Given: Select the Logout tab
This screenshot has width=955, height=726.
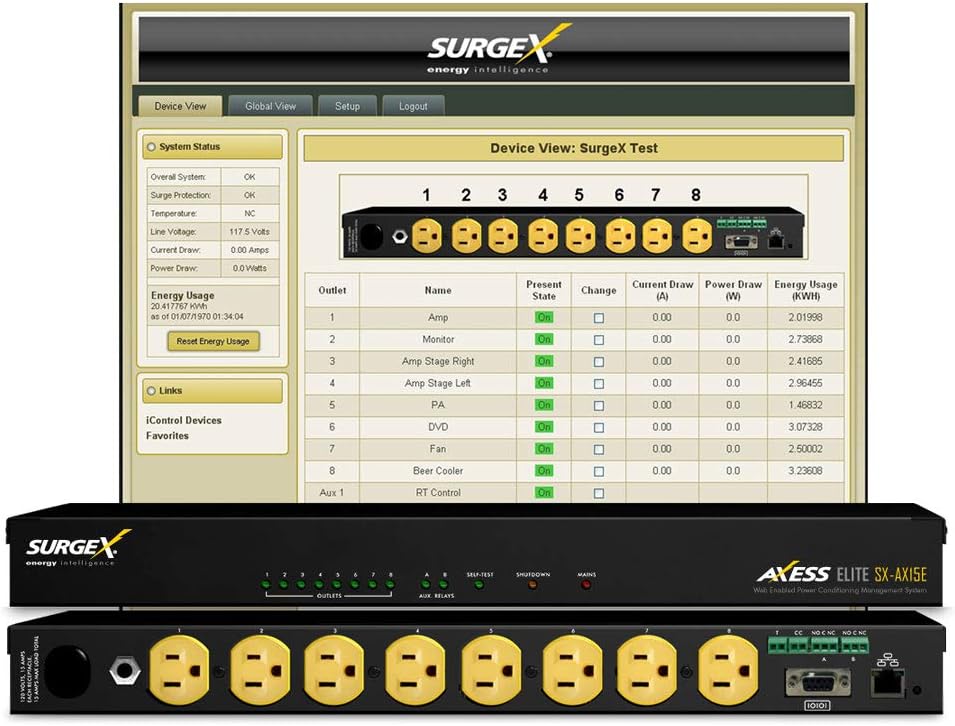Looking at the screenshot, I should coord(413,106).
